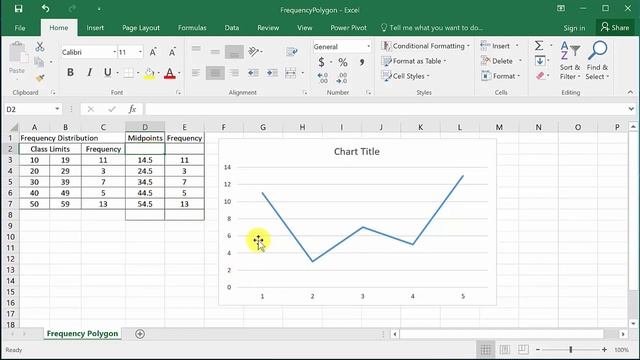This screenshot has height=360, width=640.
Task: Click the Cut scissors icon
Action: coord(40,47)
